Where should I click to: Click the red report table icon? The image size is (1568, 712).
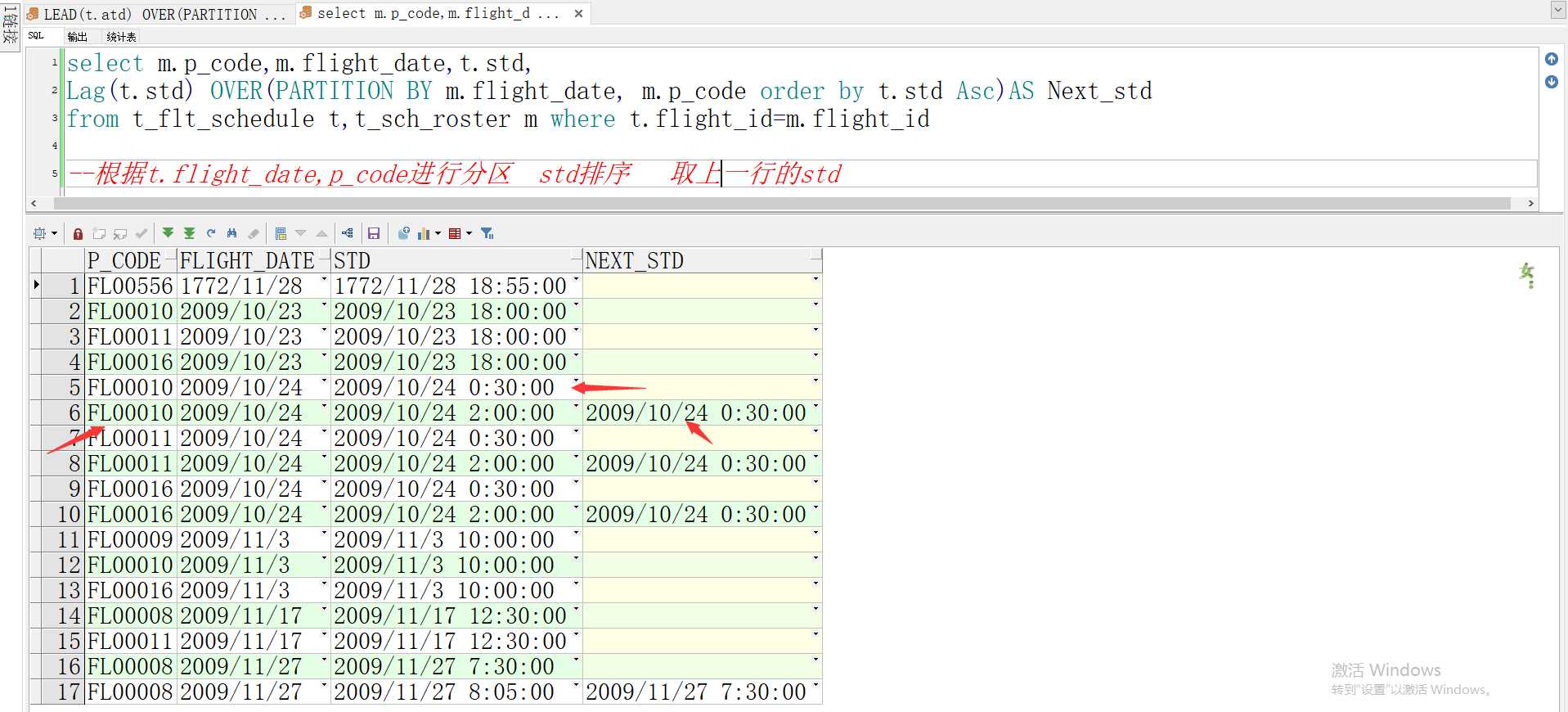point(455,233)
